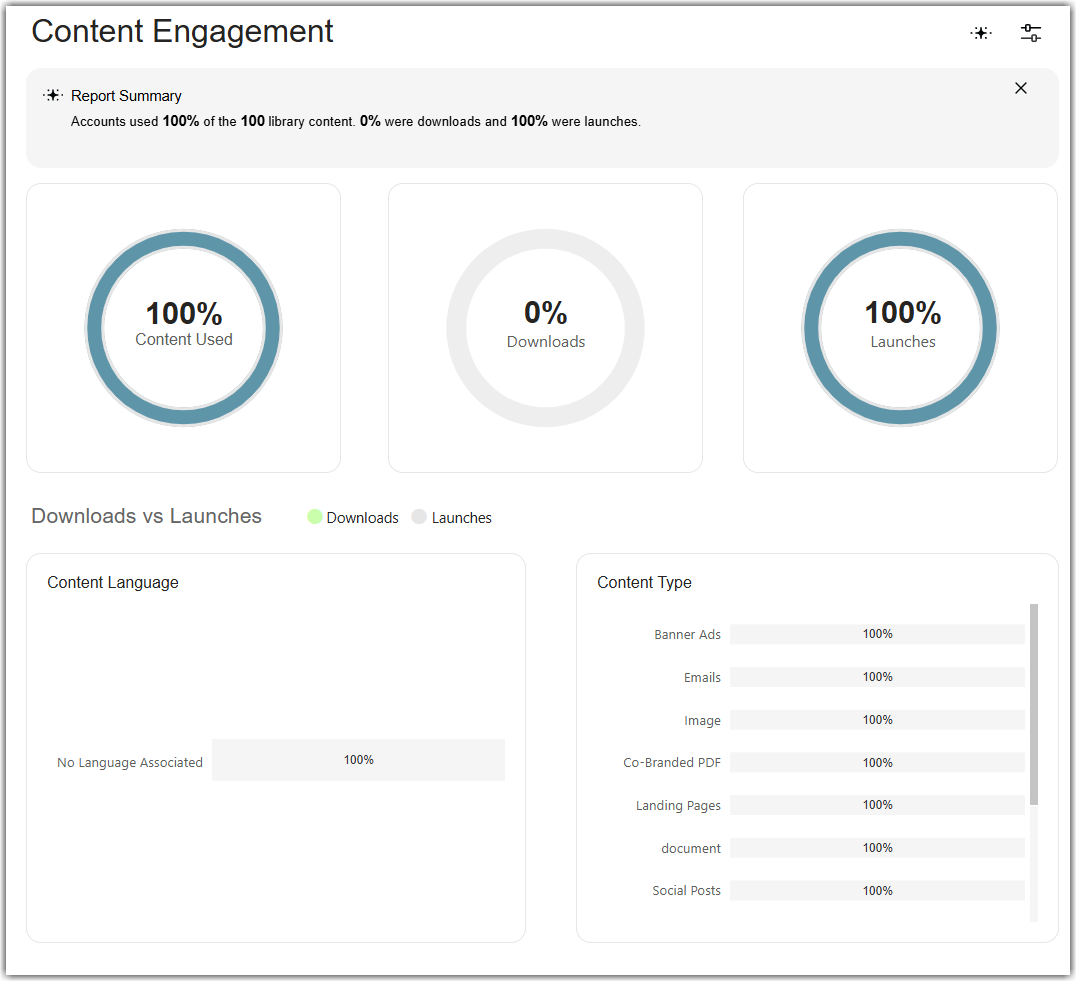Click the Image content type bar
The height and width of the screenshot is (982, 1077).
coord(877,720)
